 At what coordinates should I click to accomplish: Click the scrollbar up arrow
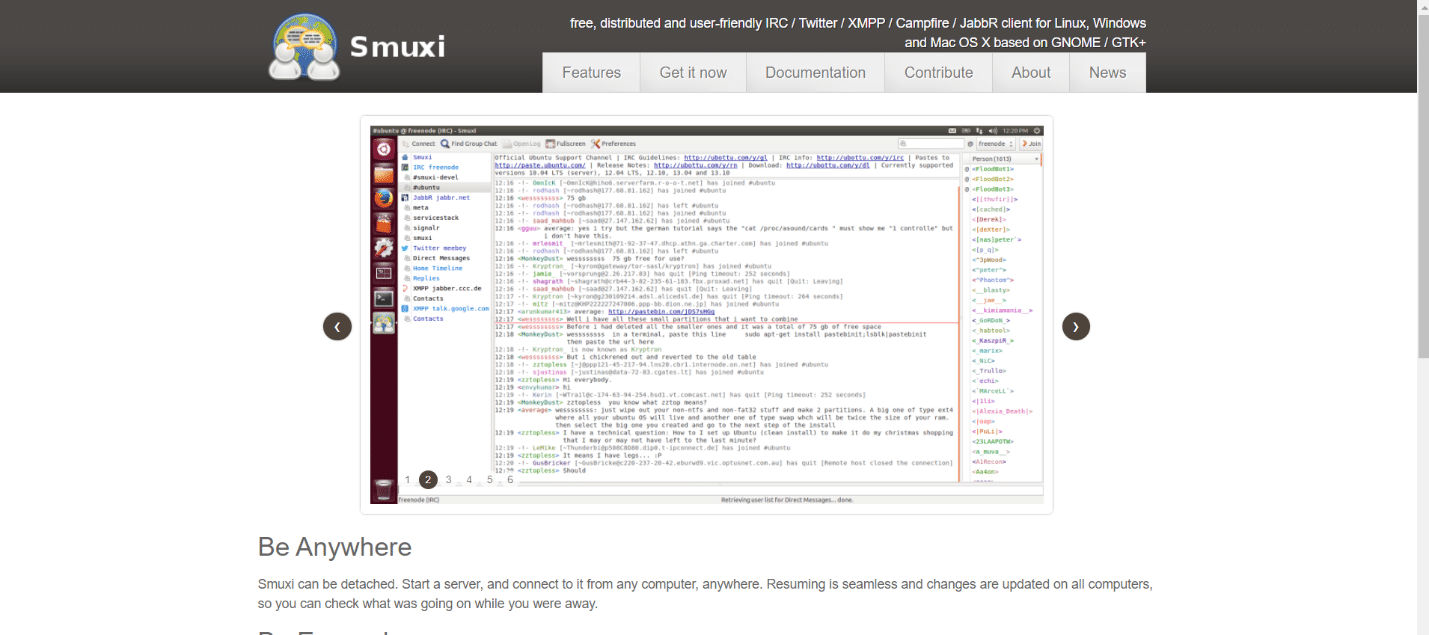point(1423,6)
